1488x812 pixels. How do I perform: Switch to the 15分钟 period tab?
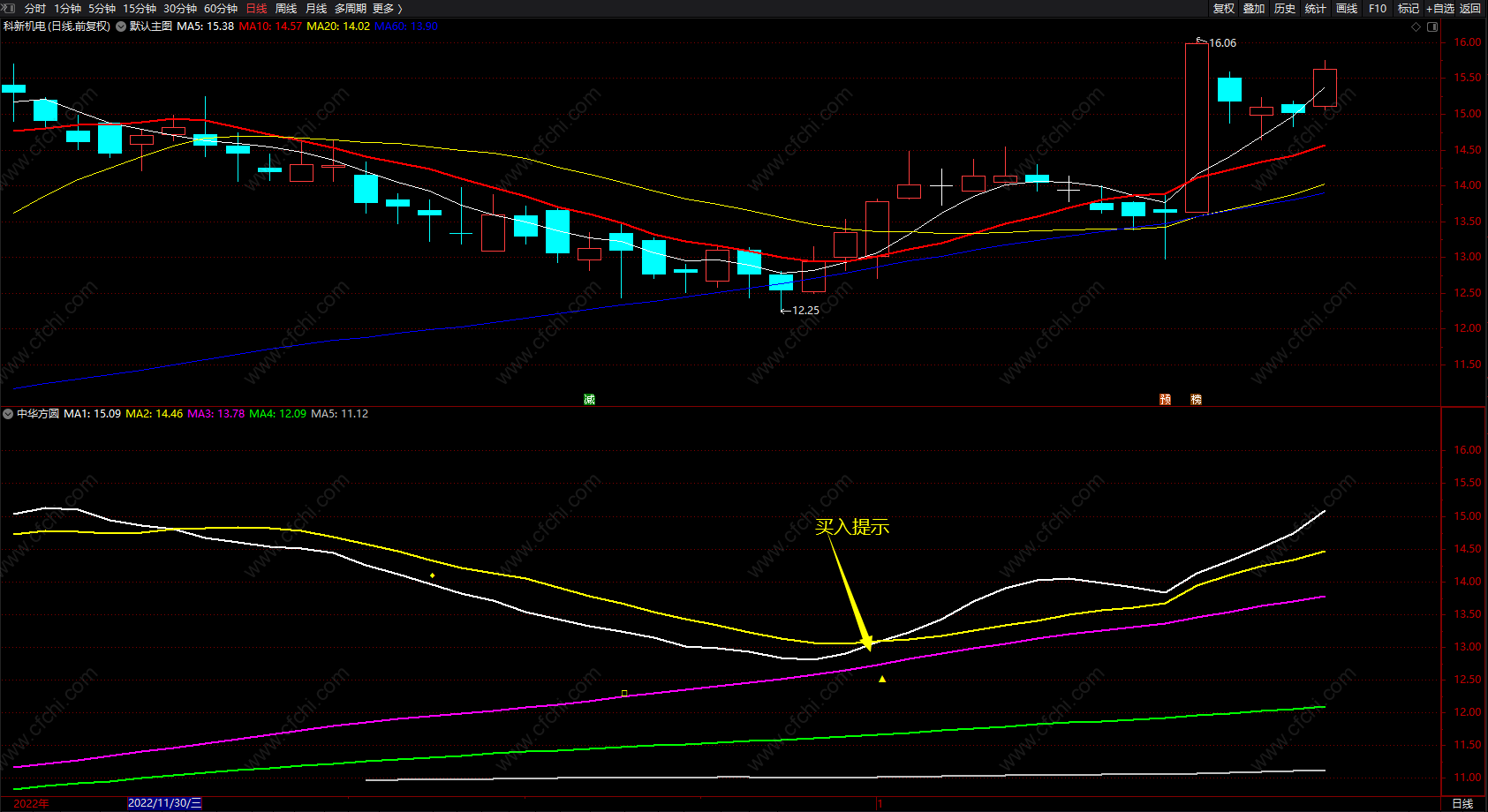click(140, 9)
